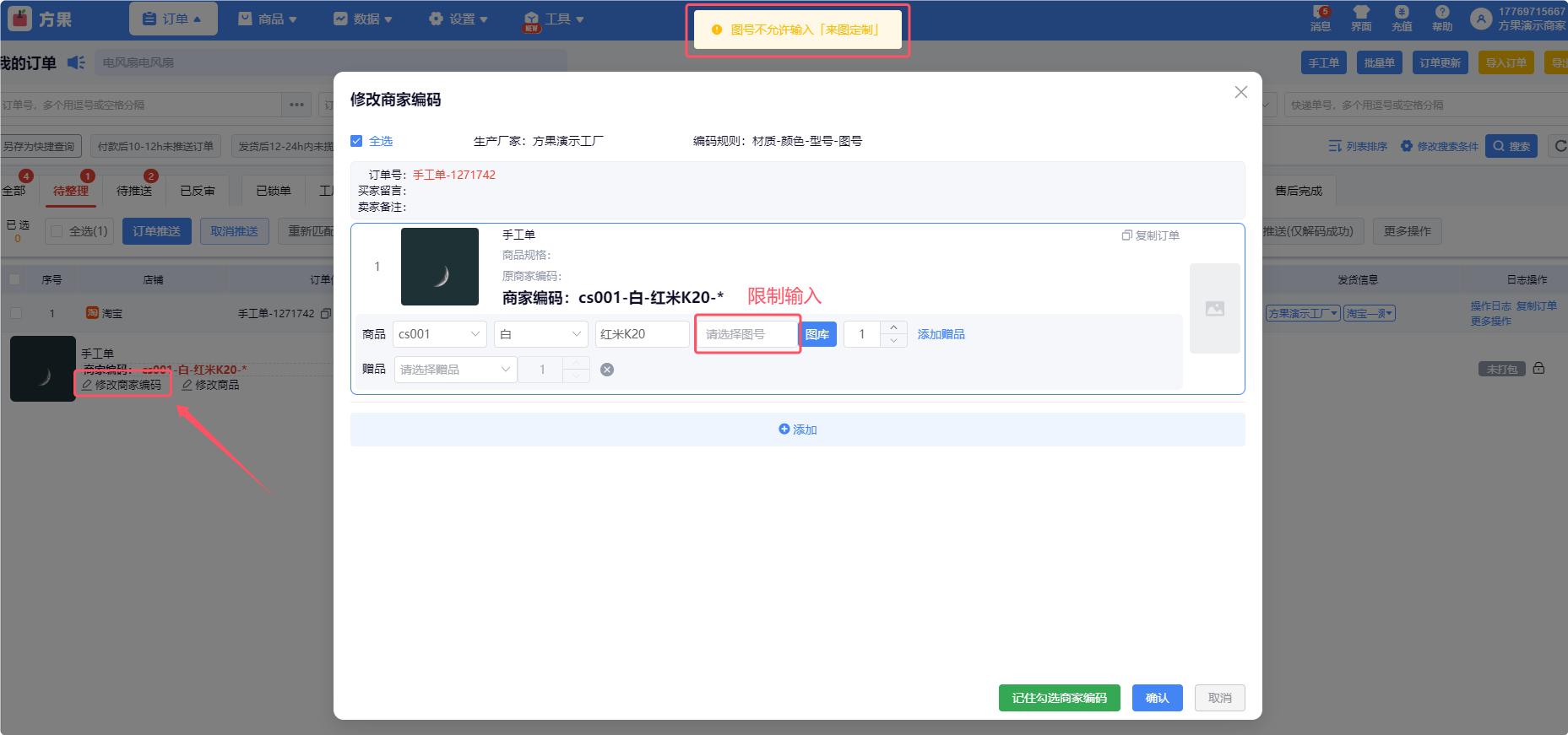Click the 方果 logo icon
This screenshot has width=1568, height=735.
19,19
